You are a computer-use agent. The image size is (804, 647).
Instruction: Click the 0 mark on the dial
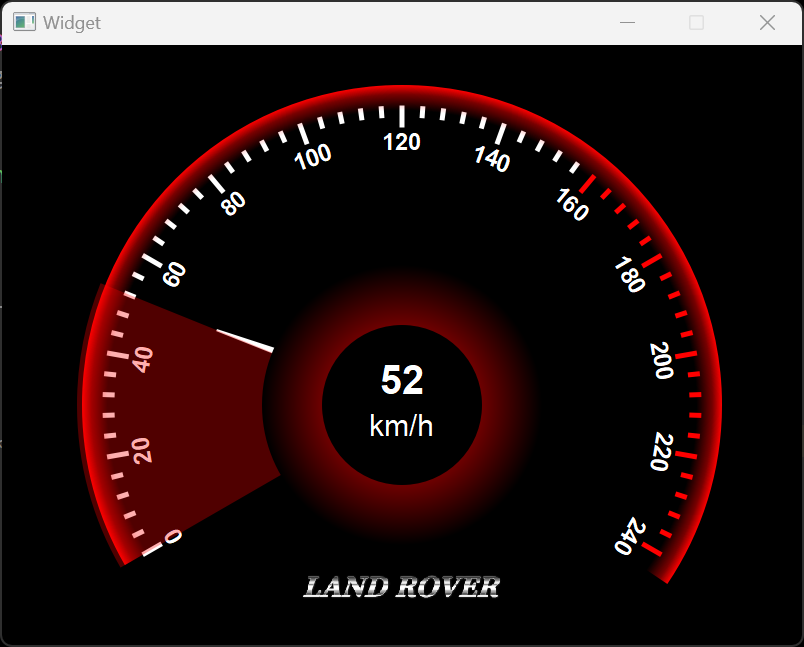173,537
